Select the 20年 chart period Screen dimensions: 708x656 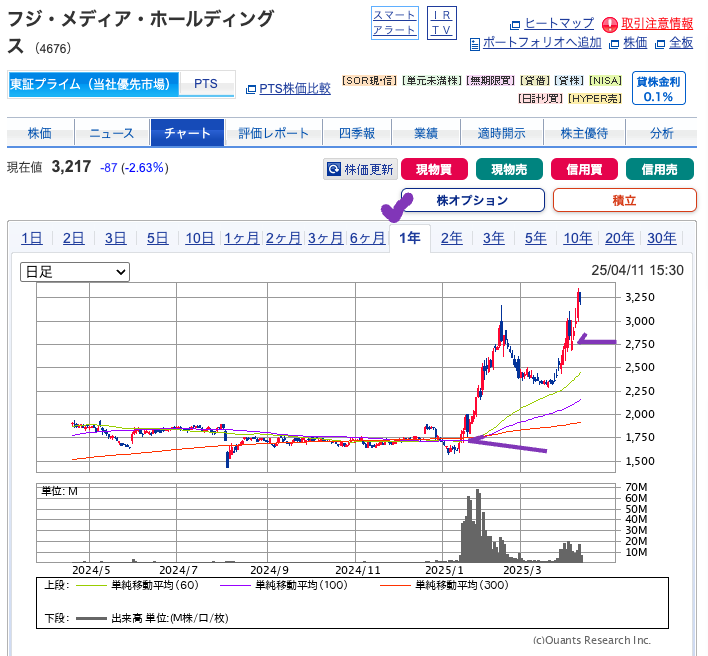click(x=620, y=238)
